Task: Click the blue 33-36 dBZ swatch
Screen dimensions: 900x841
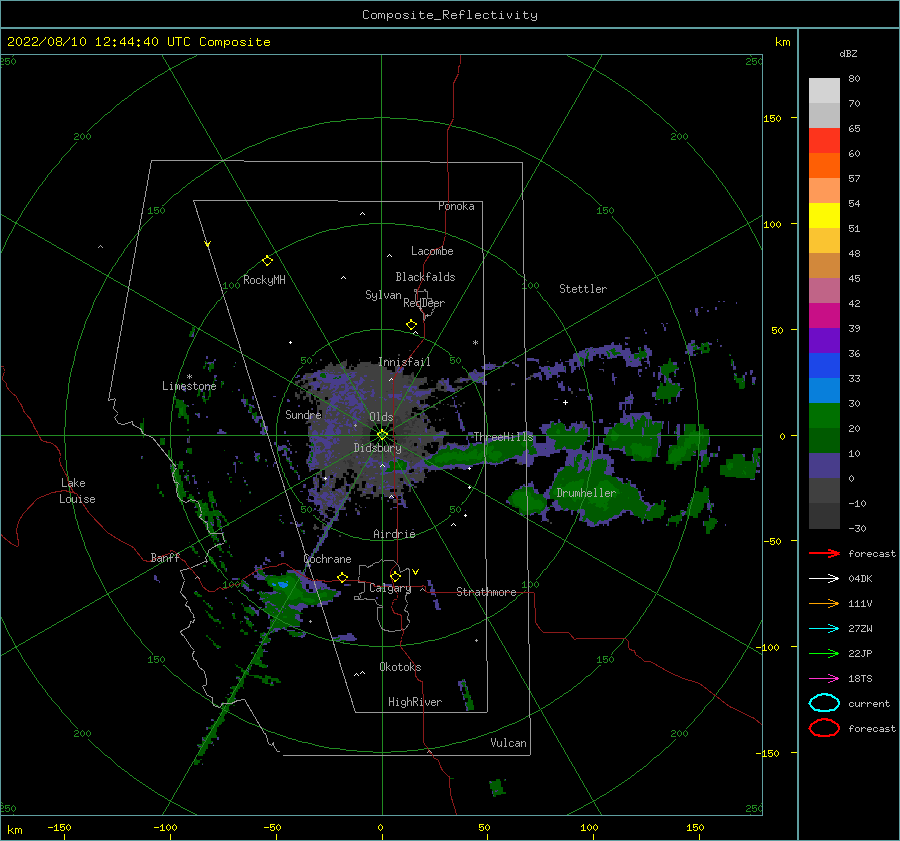Action: point(824,366)
